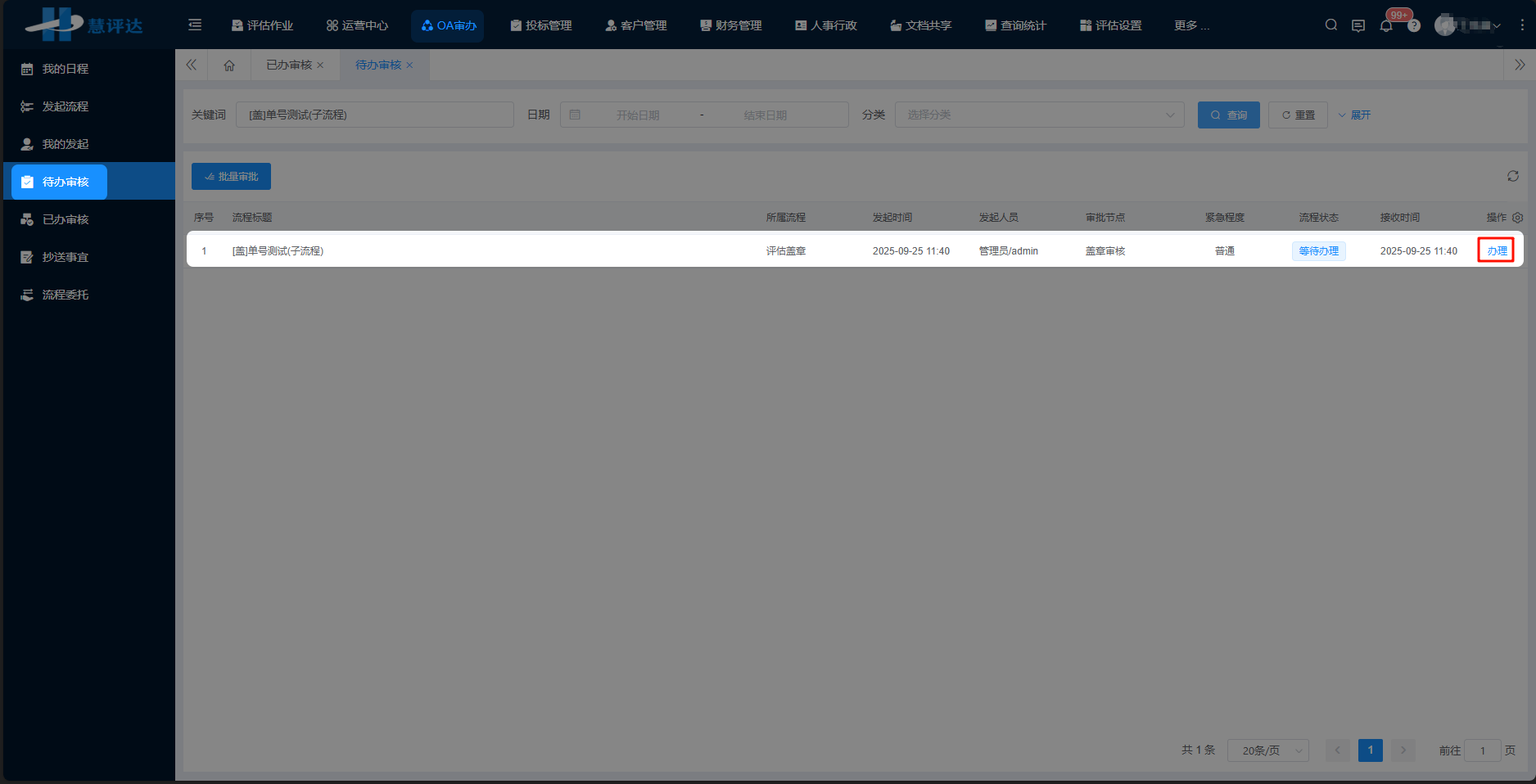Viewport: 1536px width, 784px height.
Task: Close the 已办审核 tab
Action: coord(320,65)
